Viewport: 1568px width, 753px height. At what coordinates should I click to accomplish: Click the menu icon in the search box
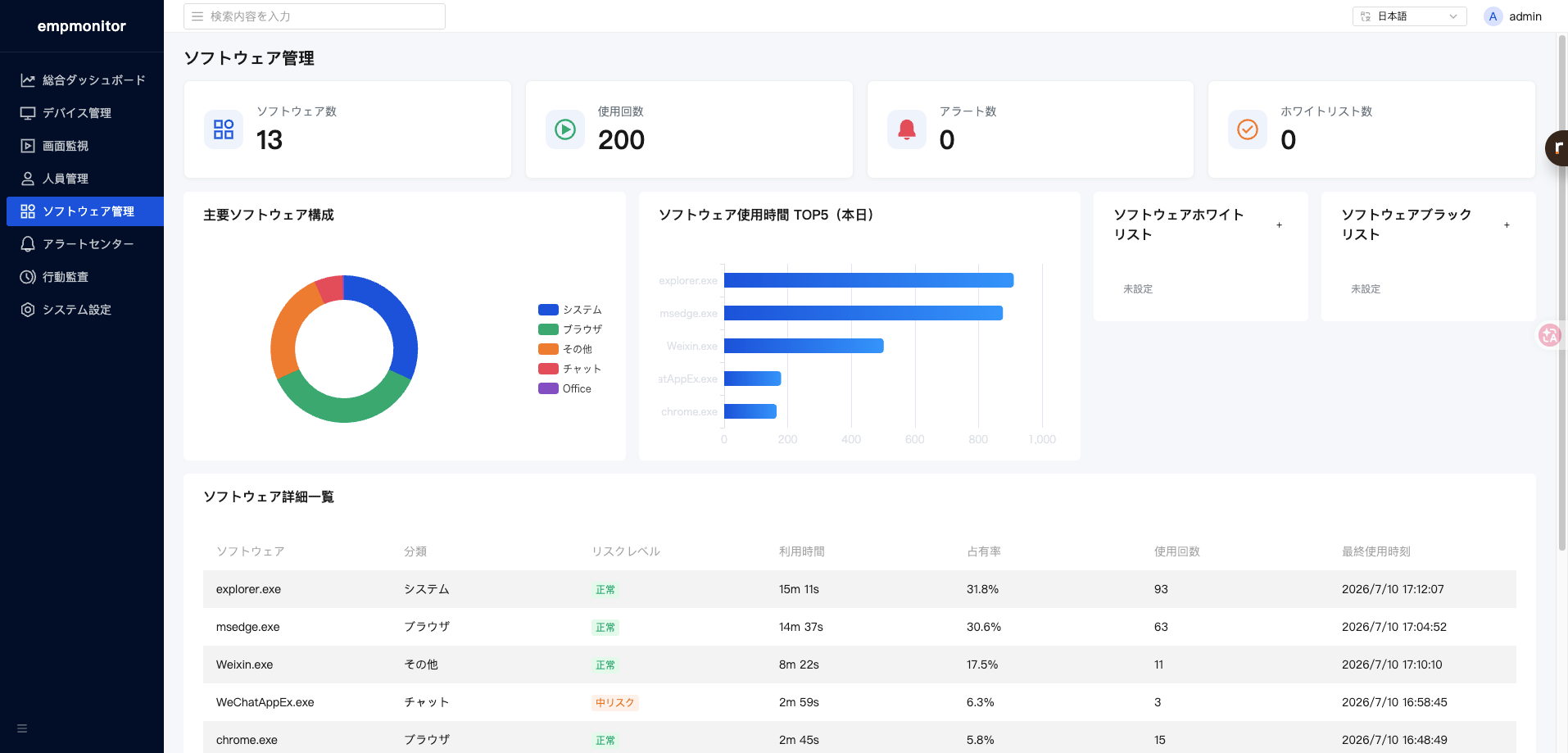tap(197, 16)
